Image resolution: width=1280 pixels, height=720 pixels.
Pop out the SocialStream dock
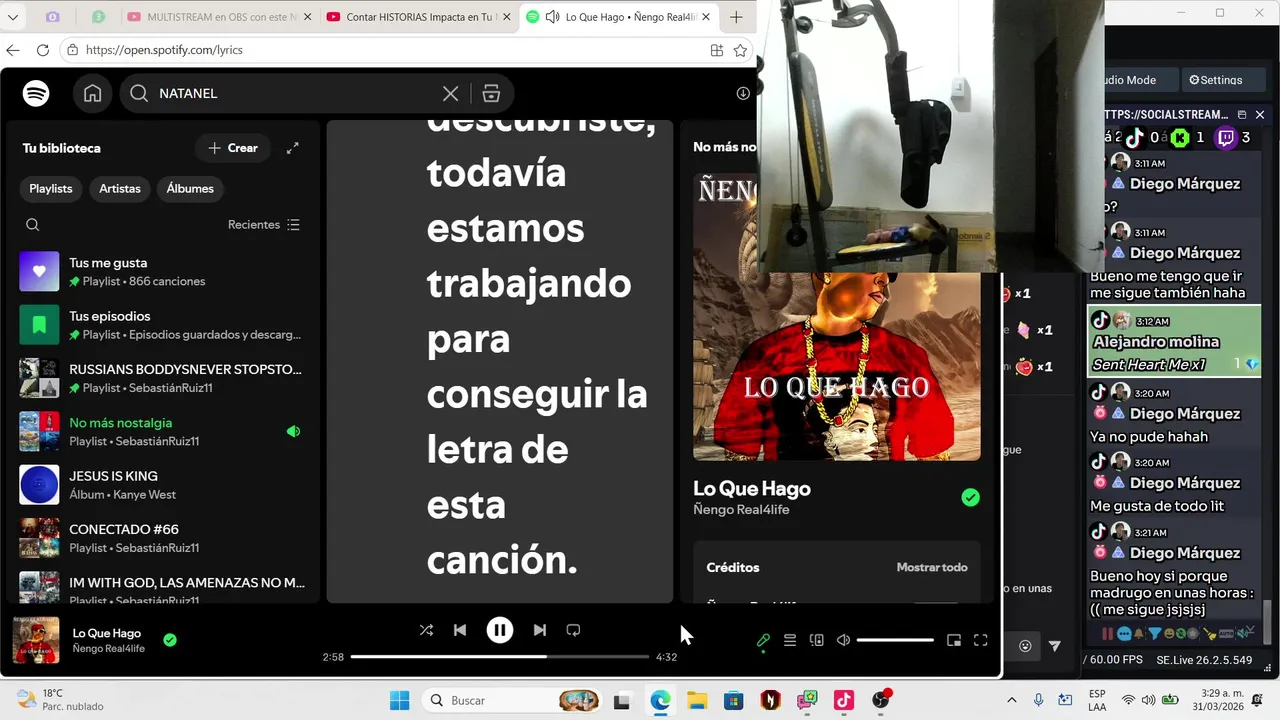pos(1242,115)
